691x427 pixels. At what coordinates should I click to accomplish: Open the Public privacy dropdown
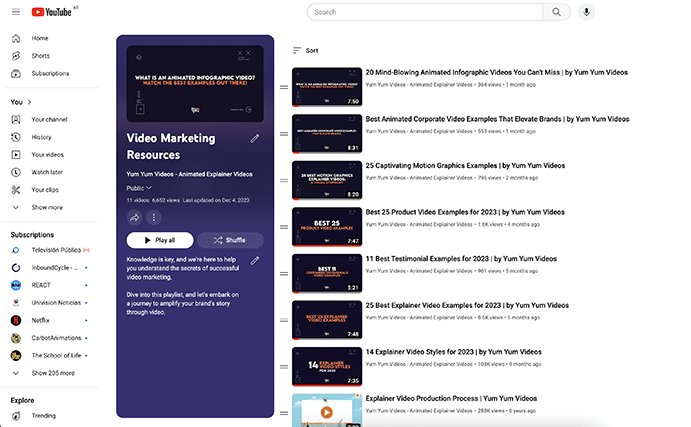coord(139,188)
